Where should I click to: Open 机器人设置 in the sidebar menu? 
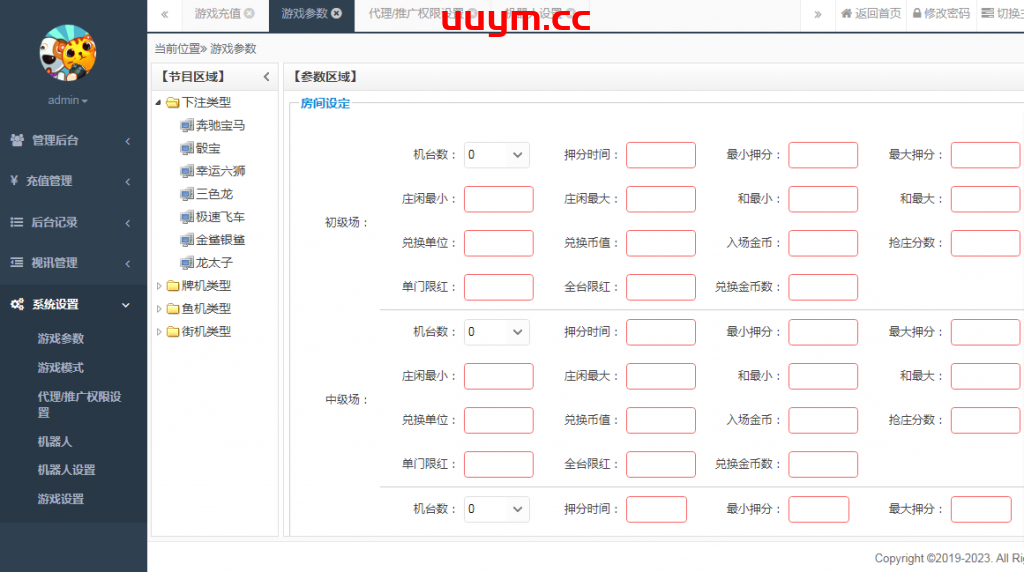point(66,470)
